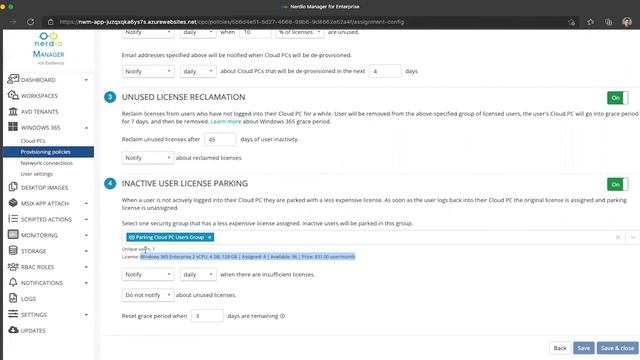Select Provisioning policies menu item
Viewport: 640px width, 360px height.
(48, 152)
